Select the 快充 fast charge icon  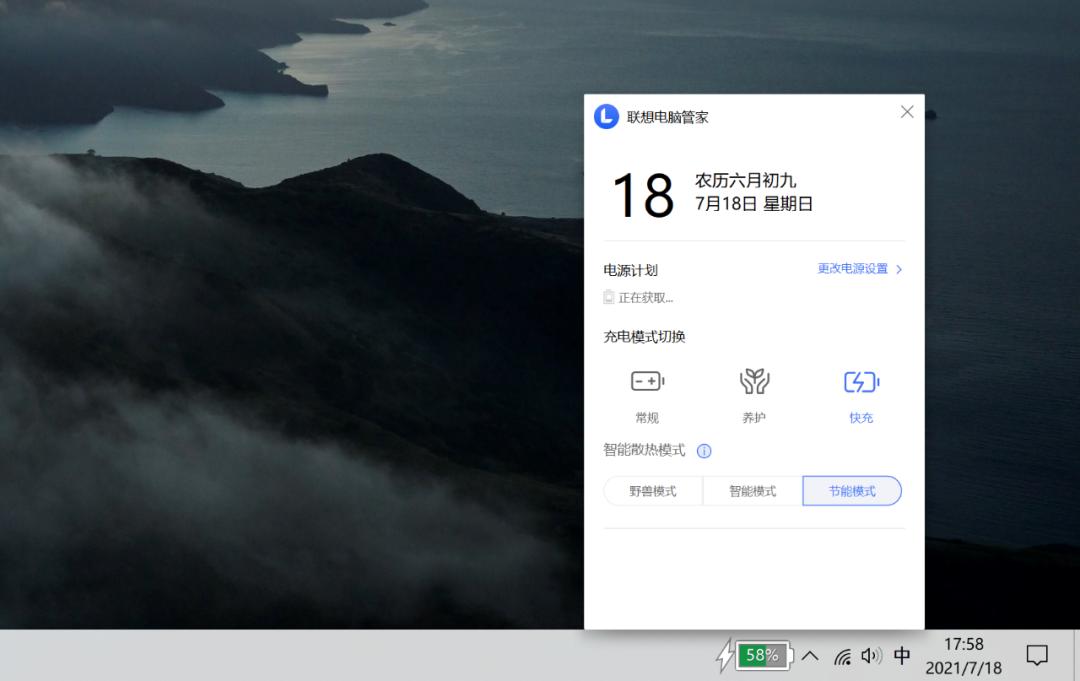pos(859,381)
